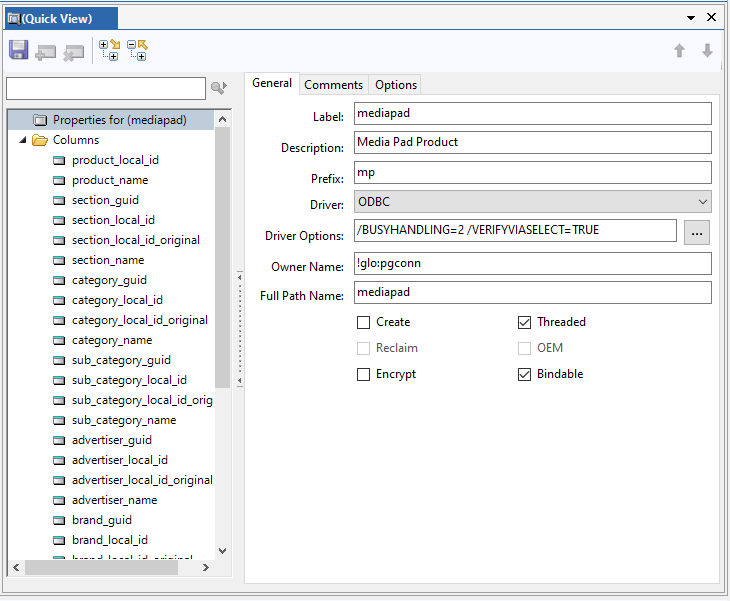Collapse the Columns tree node
730x601 pixels.
click(23, 140)
